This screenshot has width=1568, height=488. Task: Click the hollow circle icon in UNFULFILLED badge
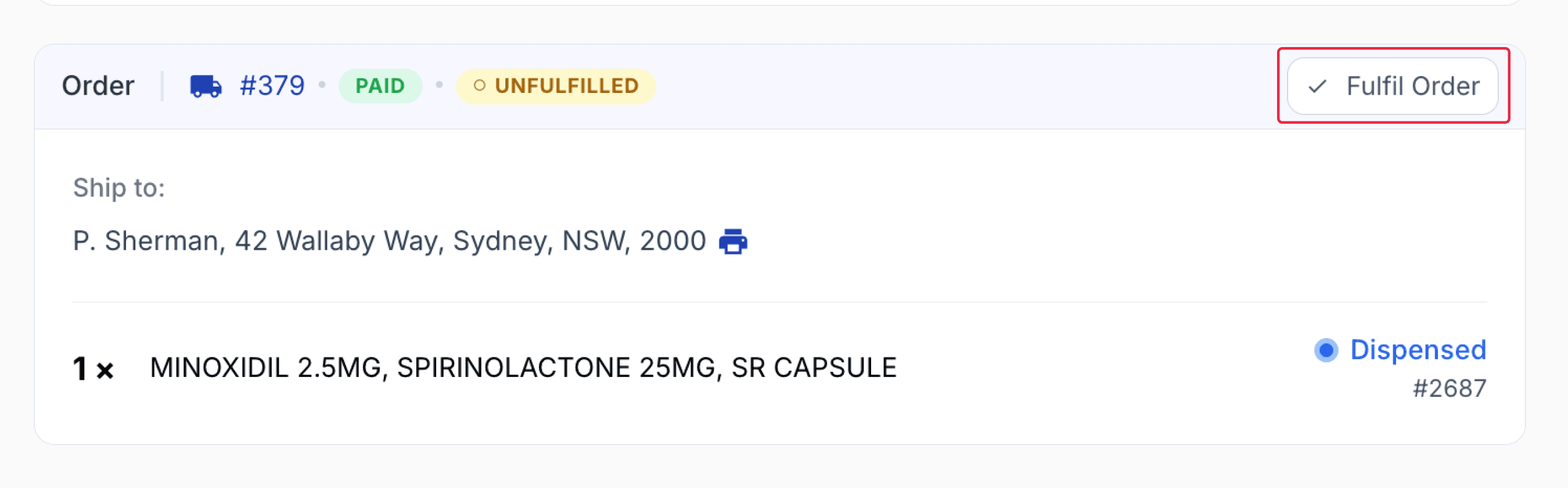coord(480,86)
